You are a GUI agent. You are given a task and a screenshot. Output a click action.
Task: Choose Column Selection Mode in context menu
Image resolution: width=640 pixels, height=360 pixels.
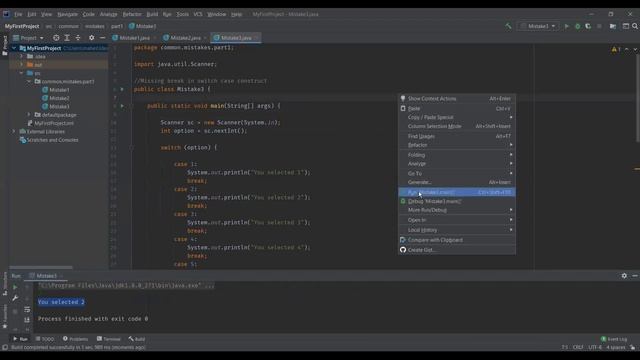pyautogui.click(x=457, y=126)
